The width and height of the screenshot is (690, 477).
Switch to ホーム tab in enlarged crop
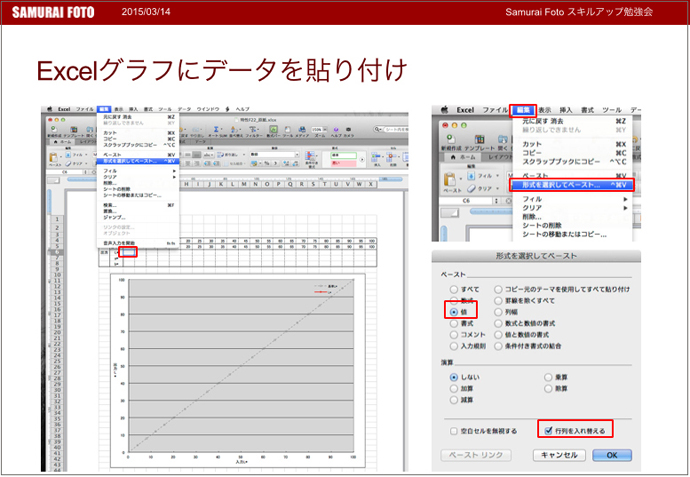point(462,157)
